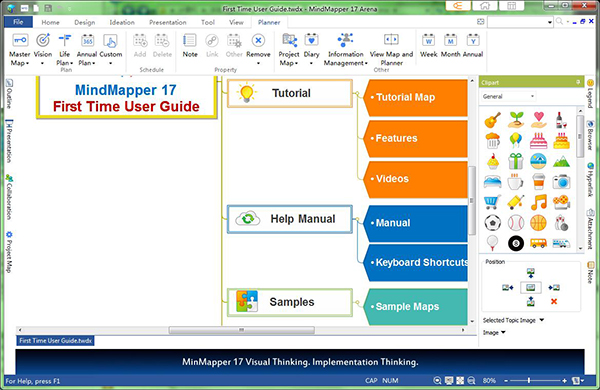Viewport: 600px width, 390px height.
Task: Open the Vision dropdown arrow
Action: point(43,63)
